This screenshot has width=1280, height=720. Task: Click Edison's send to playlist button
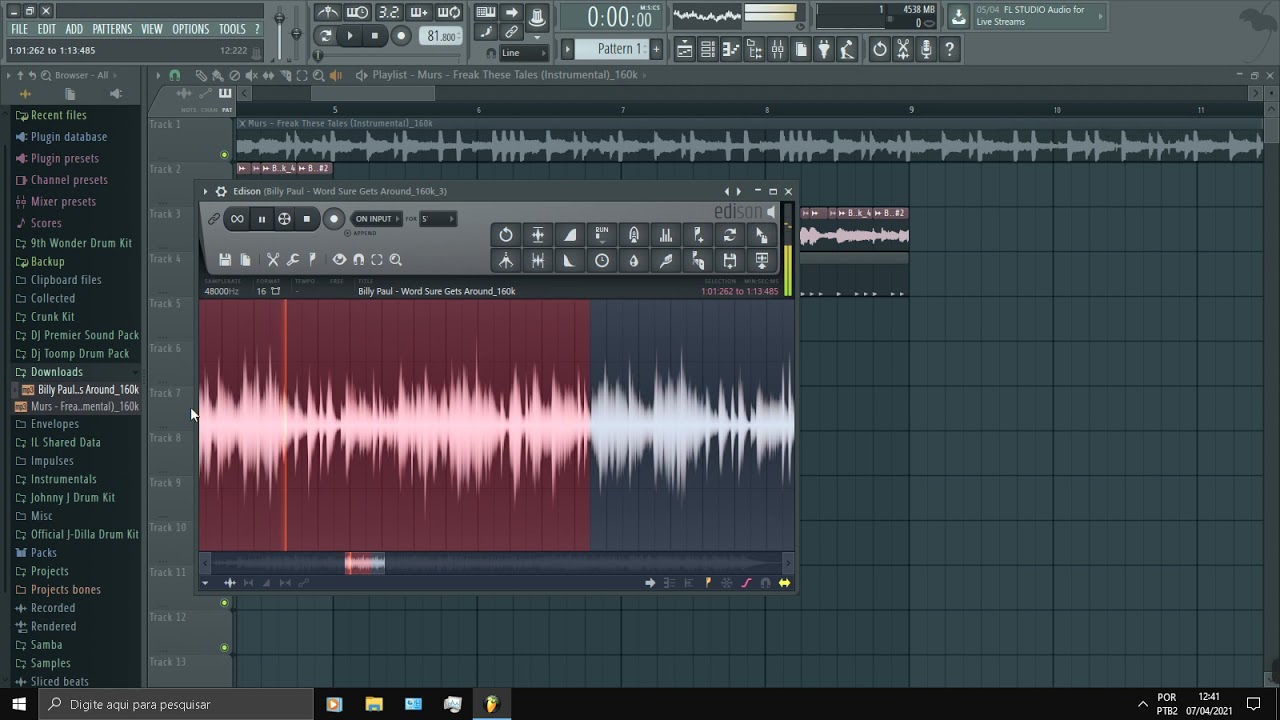762,261
